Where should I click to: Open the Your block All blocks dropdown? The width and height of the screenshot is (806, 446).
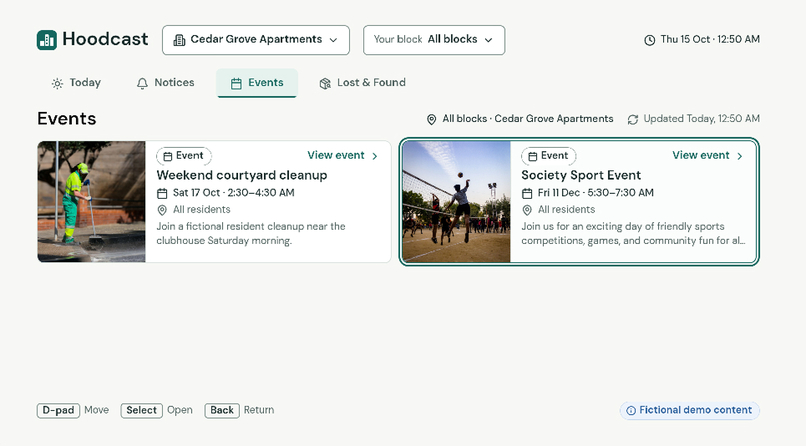tap(434, 40)
